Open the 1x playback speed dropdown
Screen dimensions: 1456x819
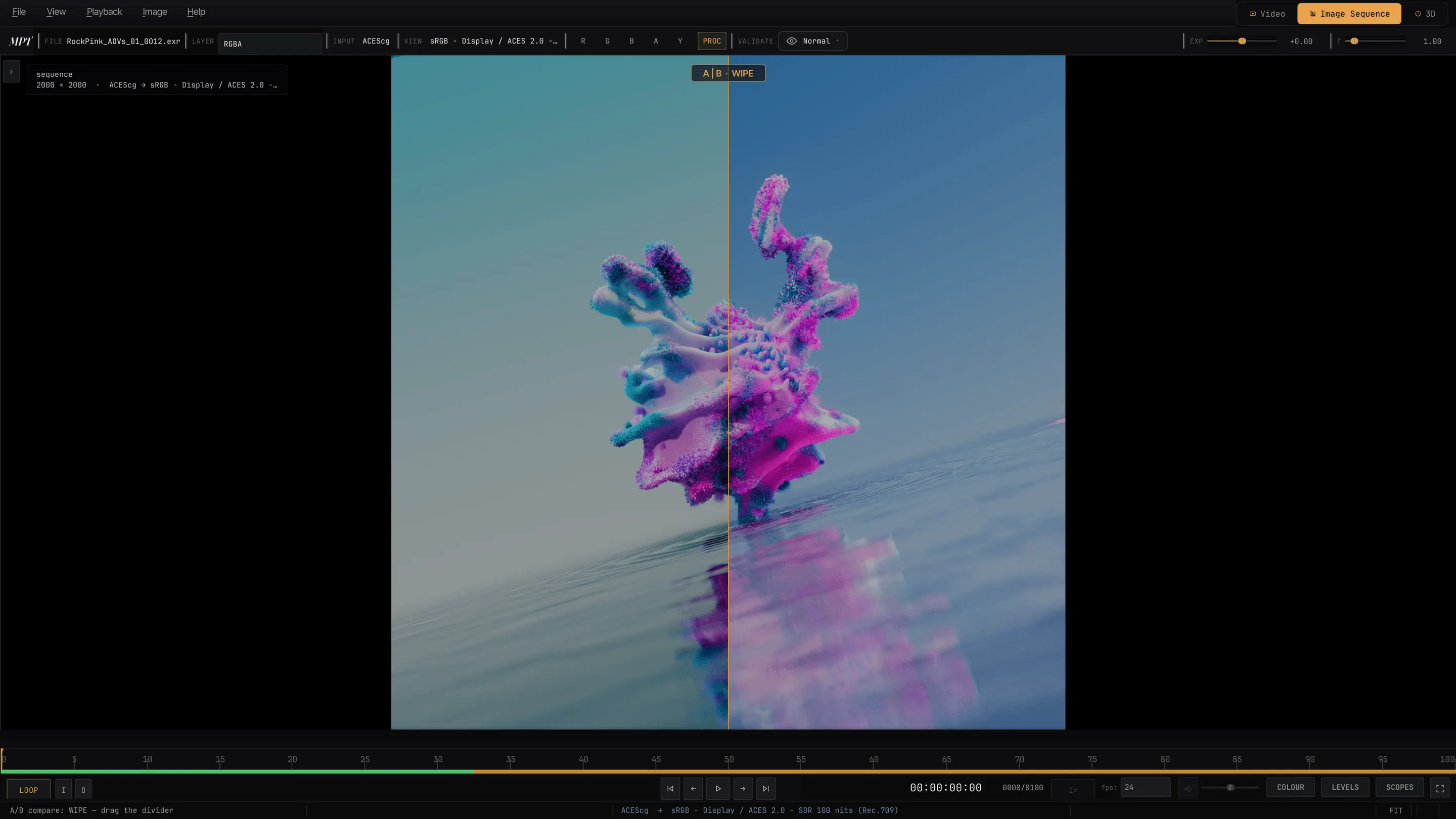pos(1072,789)
